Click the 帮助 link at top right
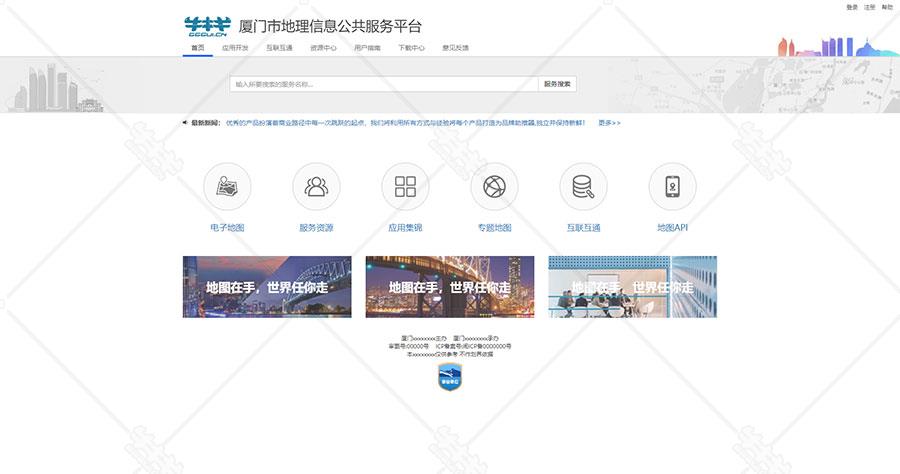 (x=887, y=7)
